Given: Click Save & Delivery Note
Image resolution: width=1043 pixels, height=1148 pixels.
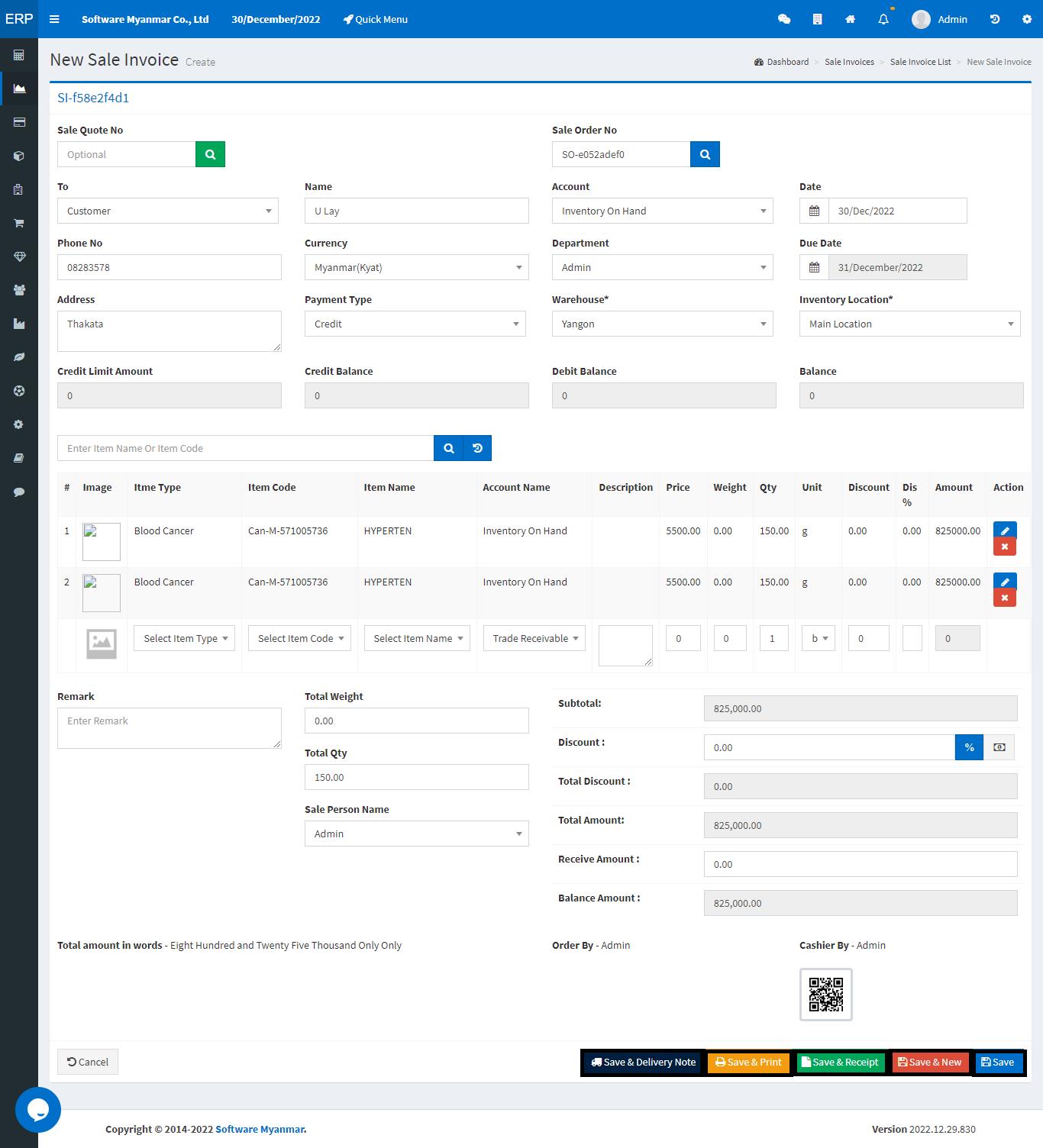Looking at the screenshot, I should (644, 1062).
